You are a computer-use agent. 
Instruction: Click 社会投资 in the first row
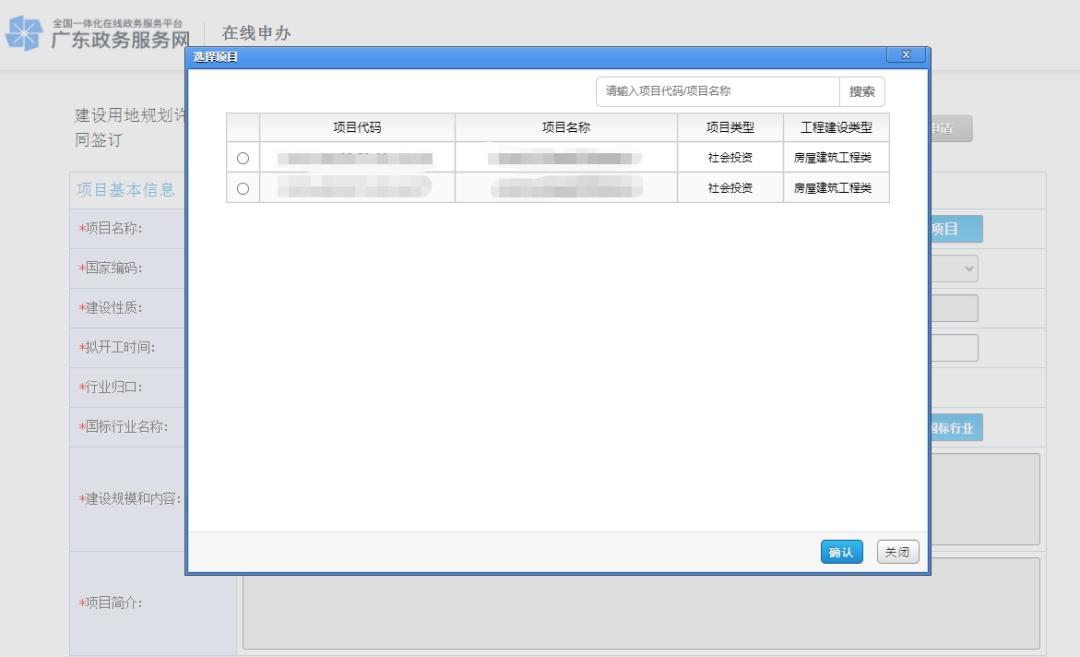pyautogui.click(x=730, y=158)
